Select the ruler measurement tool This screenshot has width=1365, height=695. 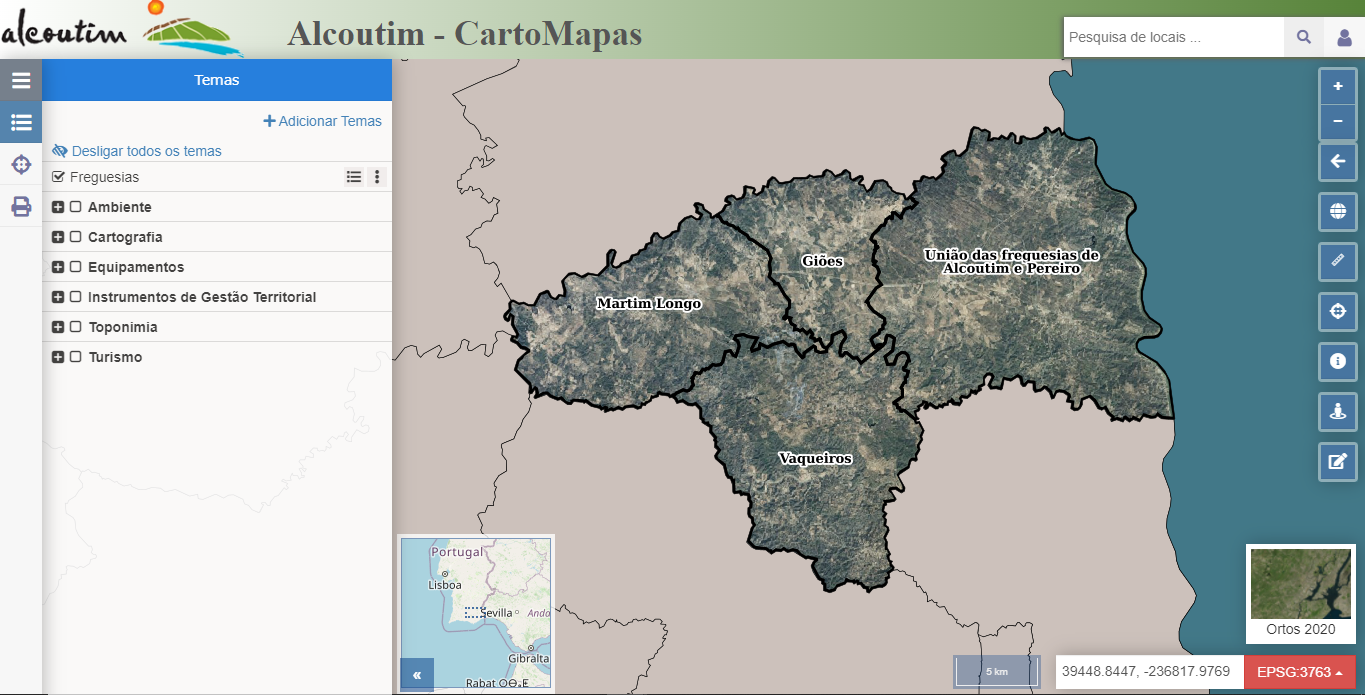[1338, 261]
